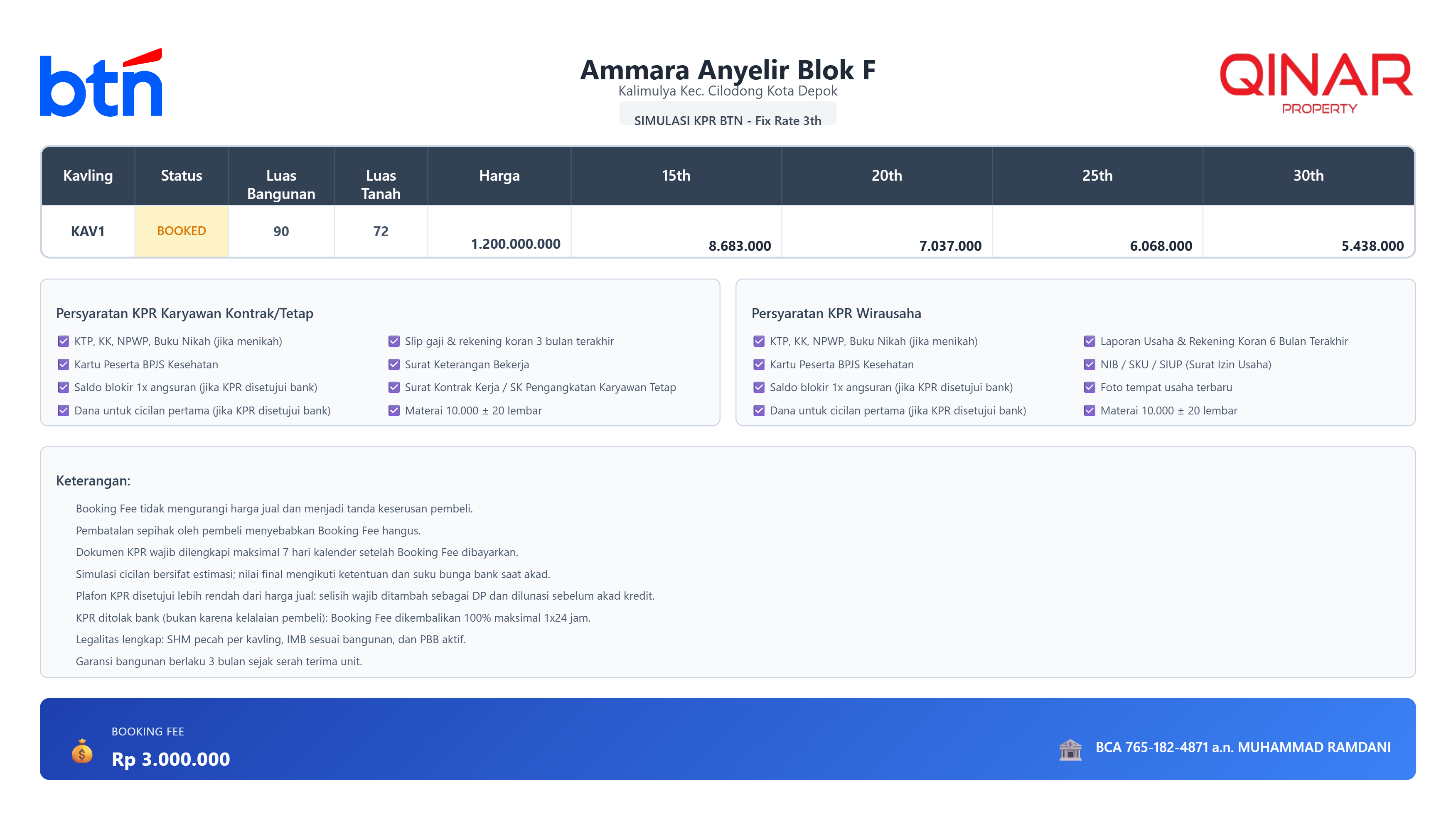Click the BCA account number text

click(x=1242, y=747)
